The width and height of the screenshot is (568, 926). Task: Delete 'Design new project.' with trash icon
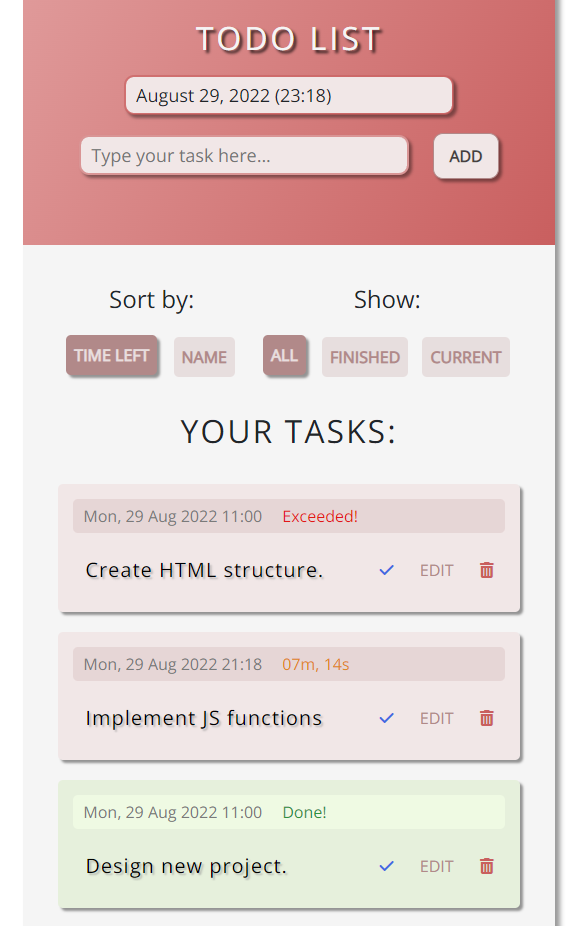(x=487, y=866)
